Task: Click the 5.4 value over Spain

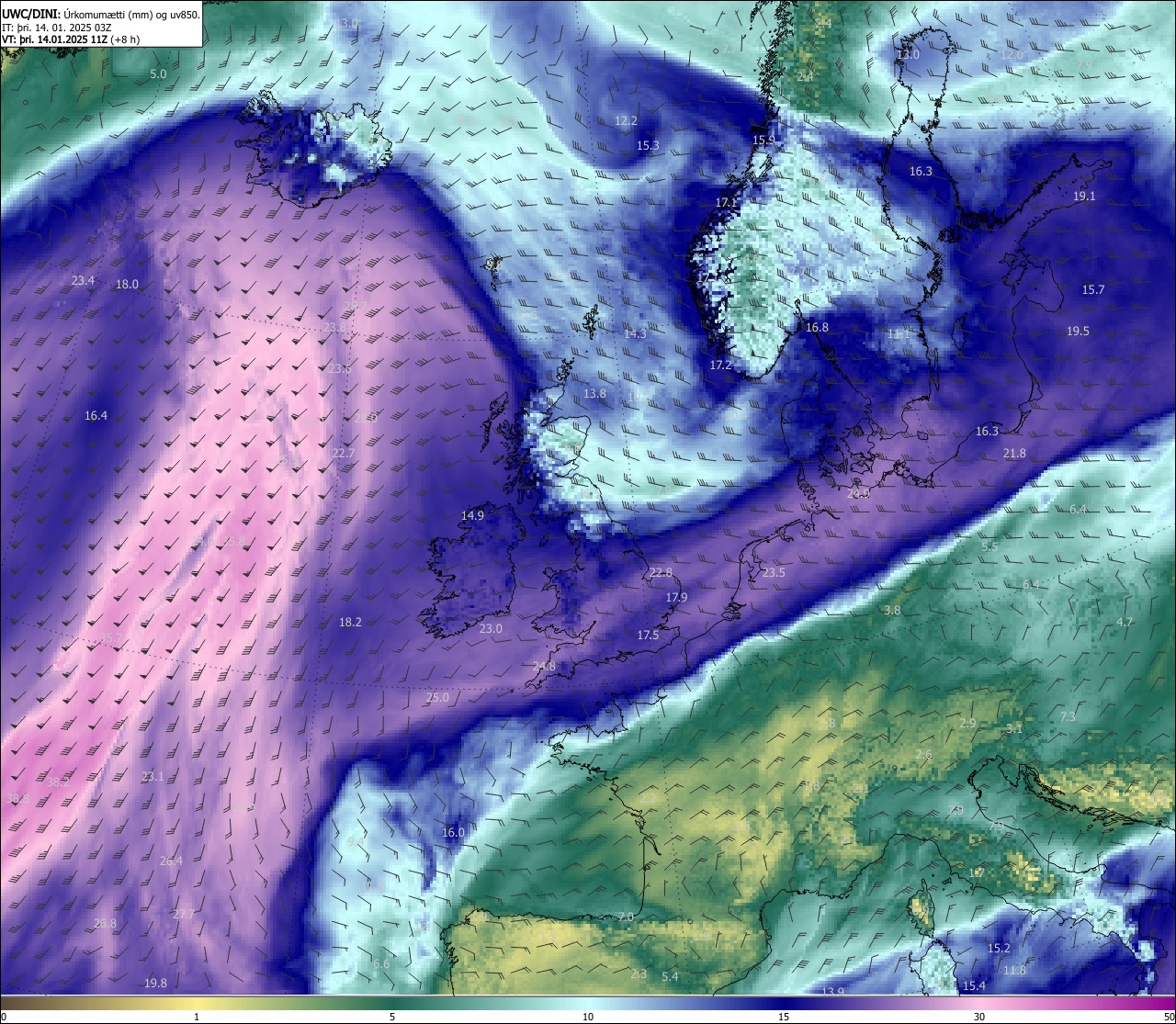Action: click(x=670, y=976)
